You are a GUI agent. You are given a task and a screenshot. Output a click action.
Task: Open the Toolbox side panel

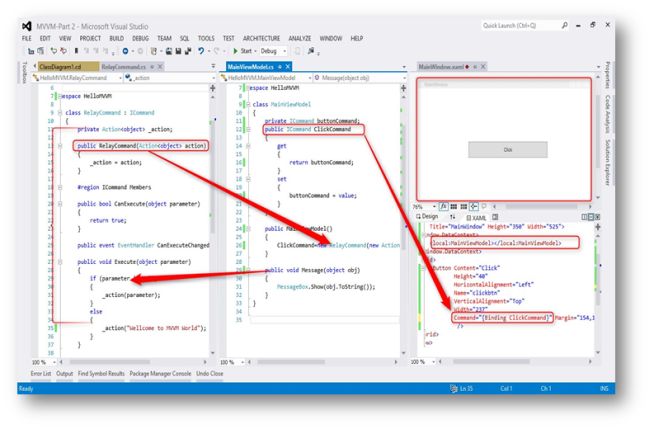click(24, 72)
